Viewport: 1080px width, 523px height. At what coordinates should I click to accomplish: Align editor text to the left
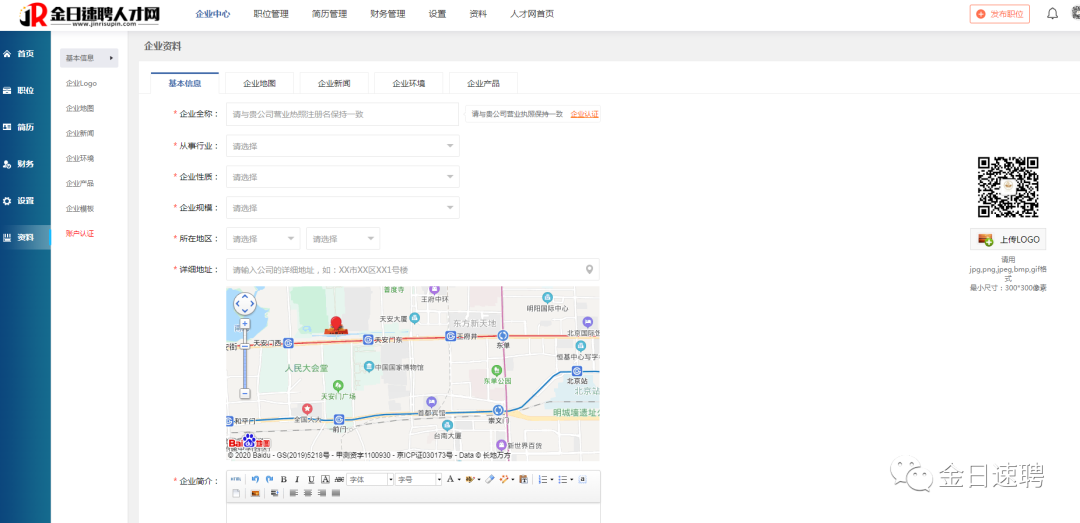[x=293, y=493]
